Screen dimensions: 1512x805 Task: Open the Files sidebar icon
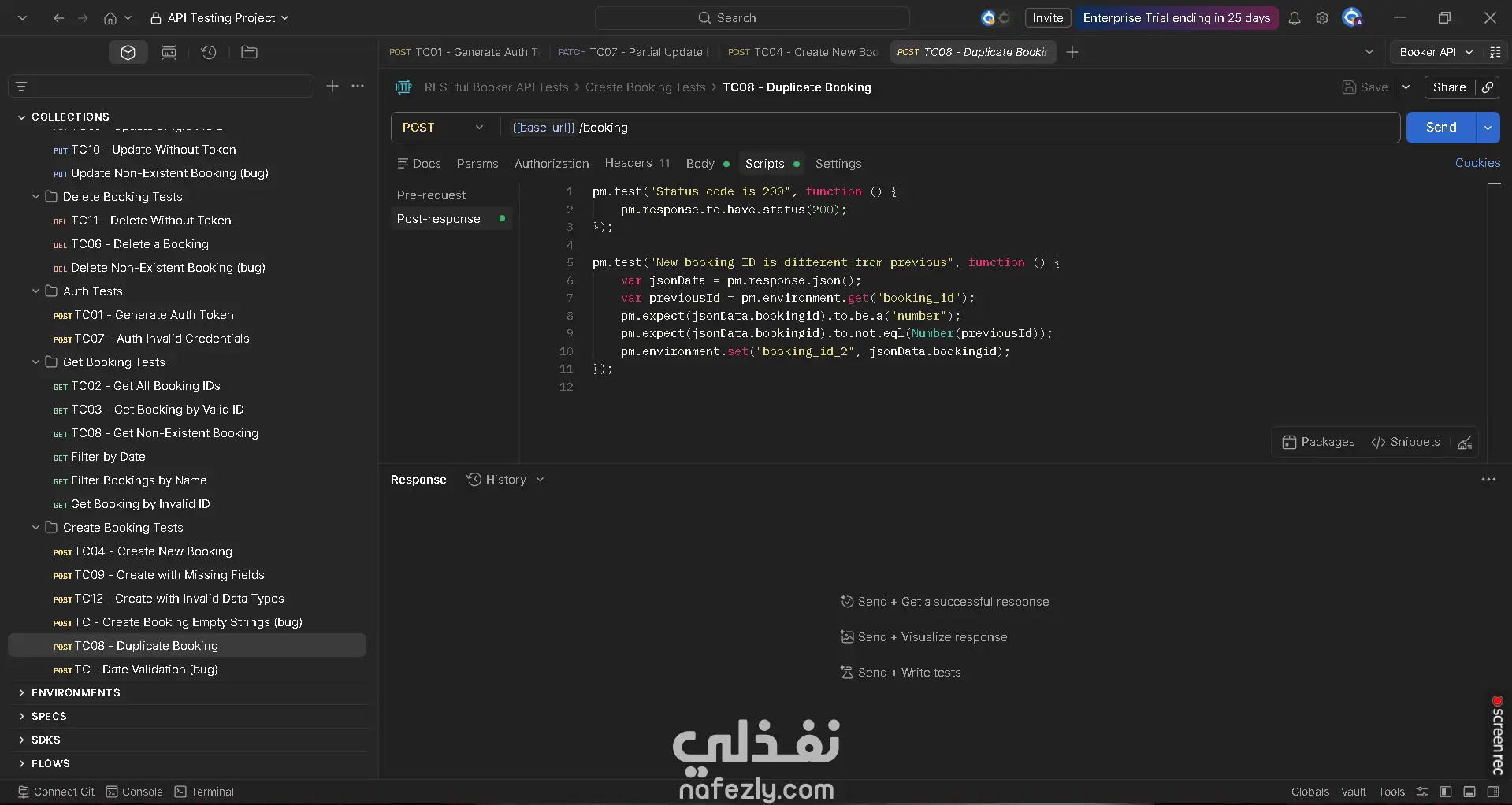[249, 52]
